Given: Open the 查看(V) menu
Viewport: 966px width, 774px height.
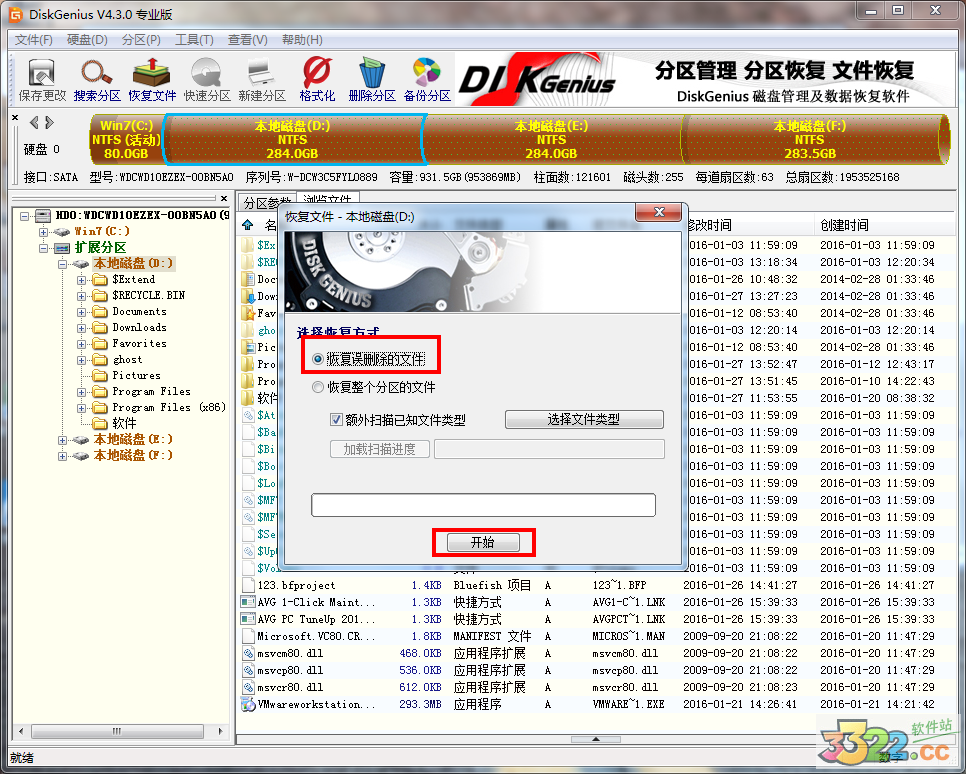Looking at the screenshot, I should pos(248,40).
